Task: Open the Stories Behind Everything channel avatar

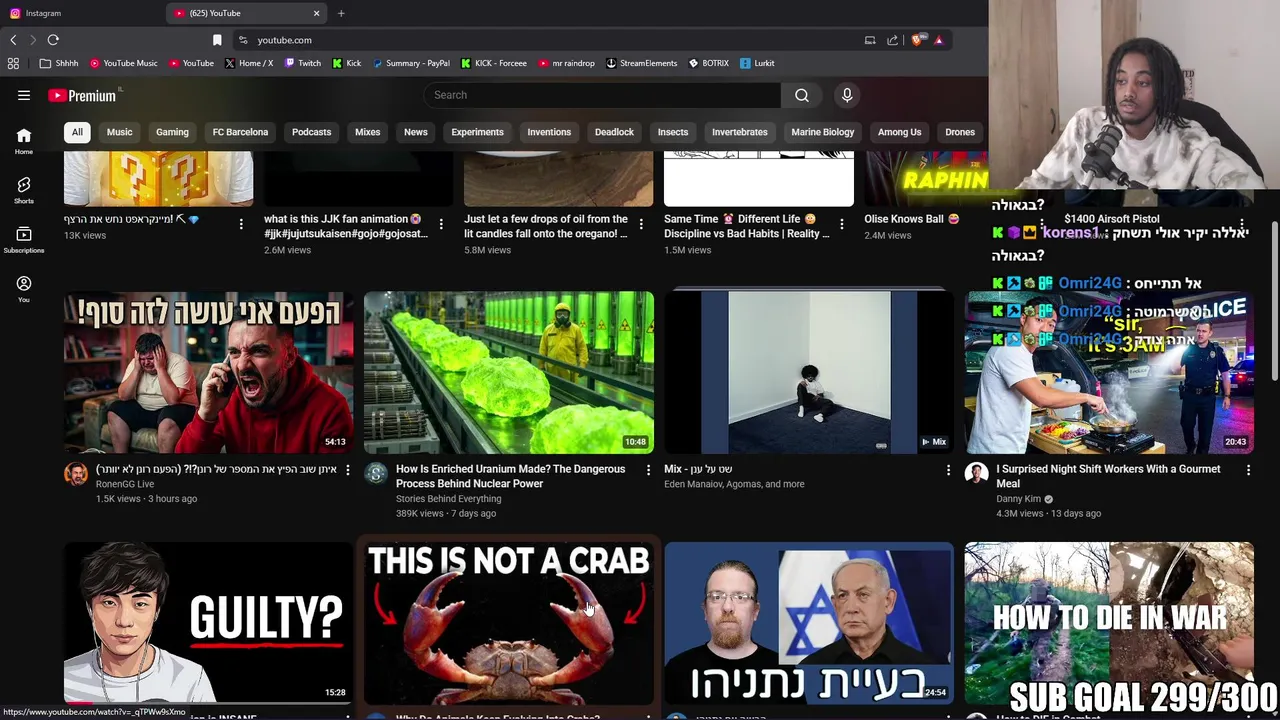Action: click(x=376, y=474)
